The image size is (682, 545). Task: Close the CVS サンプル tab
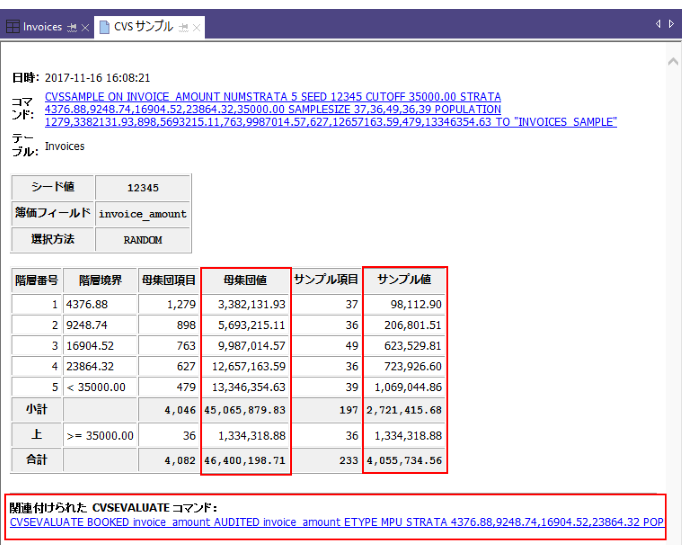(197, 27)
